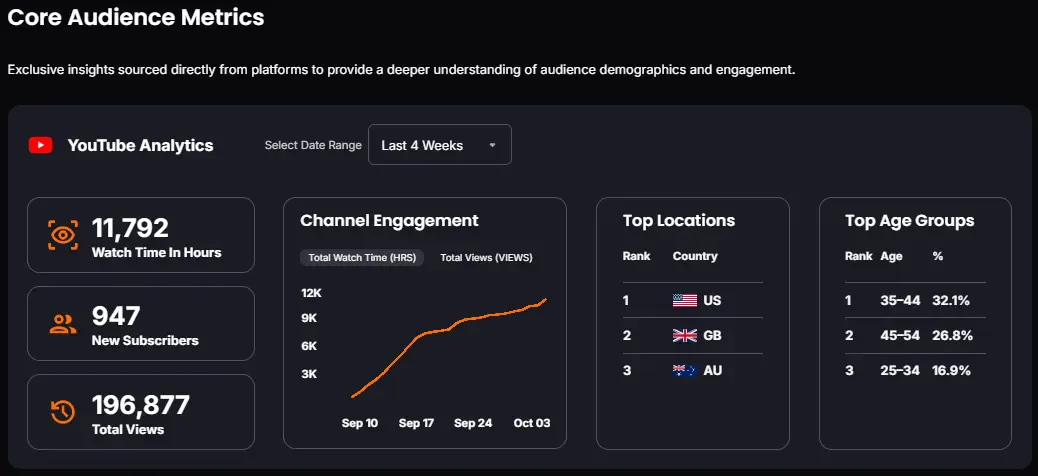Click the GB flag icon
The width and height of the screenshot is (1038, 476).
click(684, 335)
